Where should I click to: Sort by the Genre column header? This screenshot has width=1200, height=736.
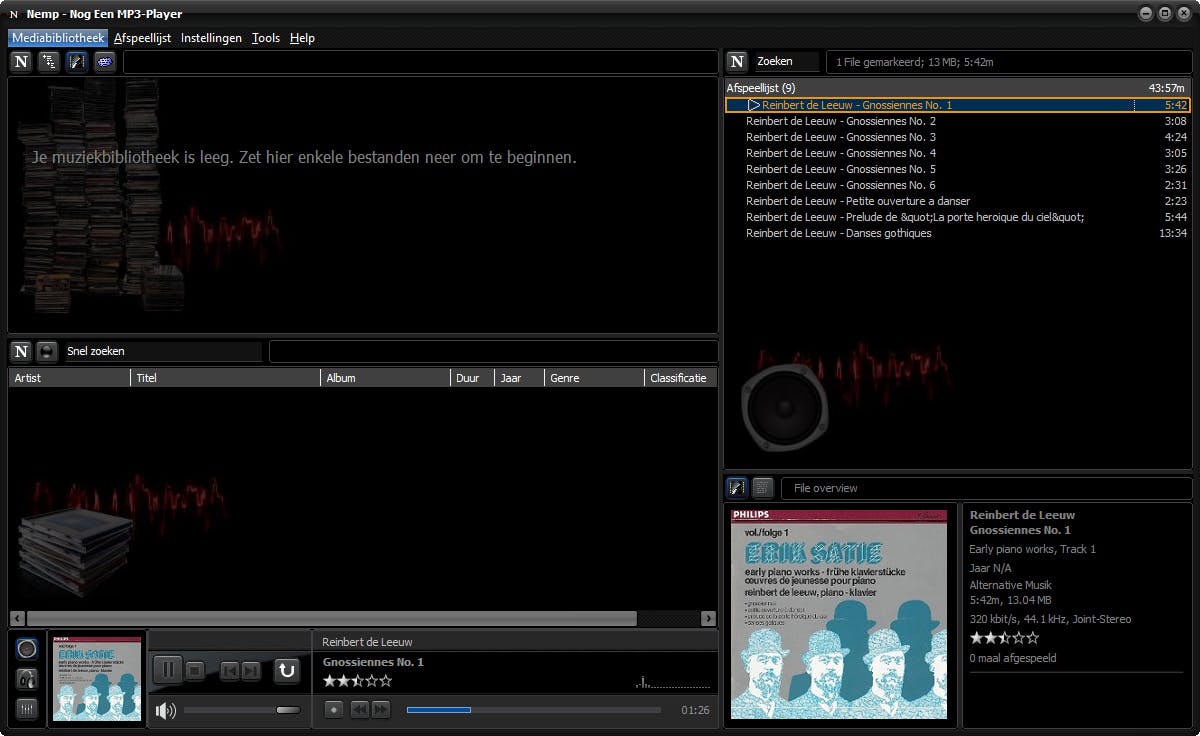564,377
